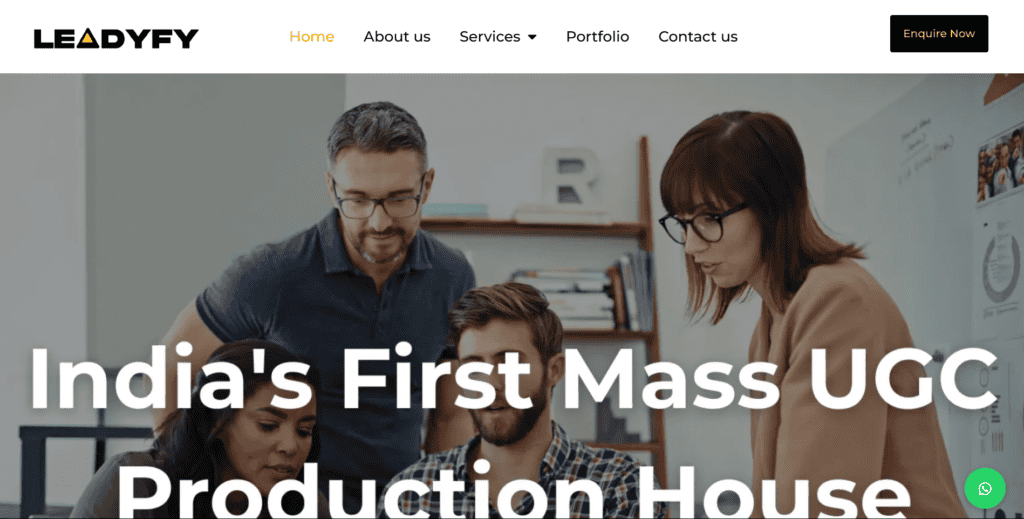Expand the Services dropdown caret
Screen dimensions: 1024x519
pyautogui.click(x=532, y=37)
